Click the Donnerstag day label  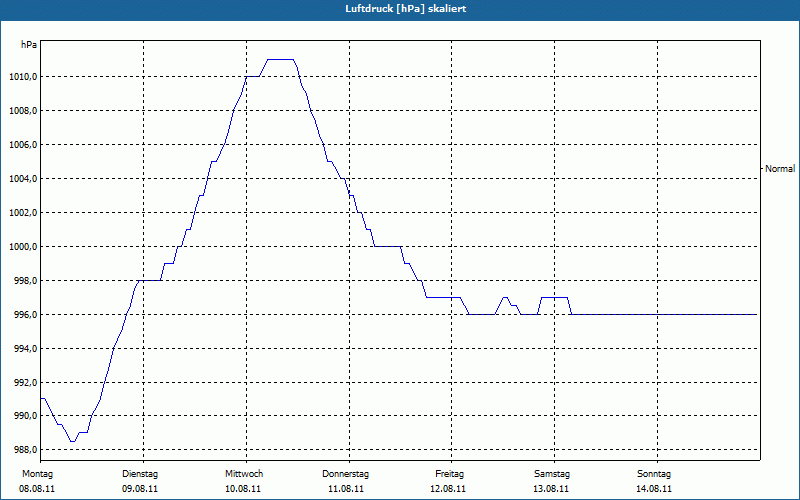point(345,474)
